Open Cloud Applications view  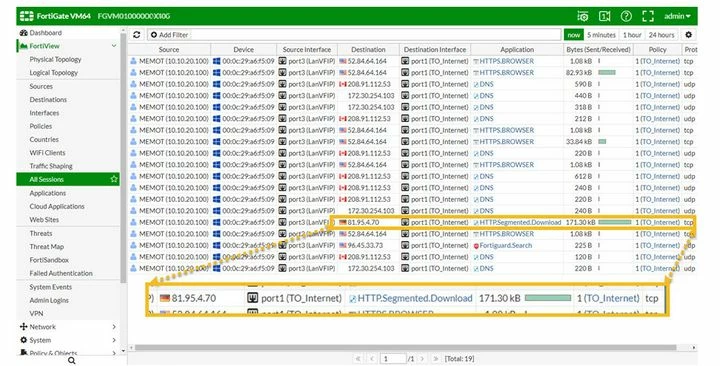pyautogui.click(x=57, y=206)
